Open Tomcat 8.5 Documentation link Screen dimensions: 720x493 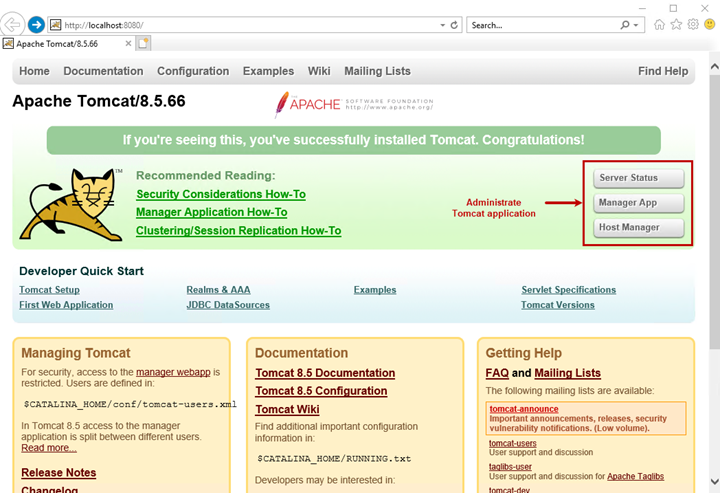325,373
